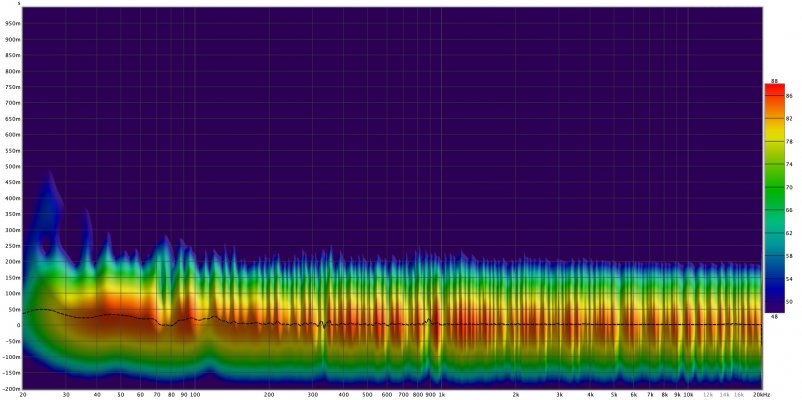This screenshot has width=802, height=400.
Task: Click the 20kHz label on frequency axis
Action: [x=761, y=395]
